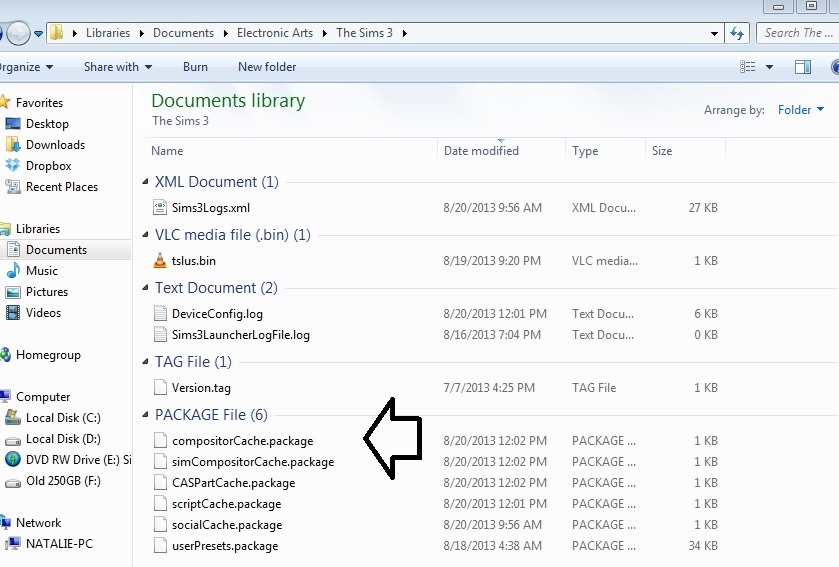Click the Videos library icon

(x=13, y=312)
